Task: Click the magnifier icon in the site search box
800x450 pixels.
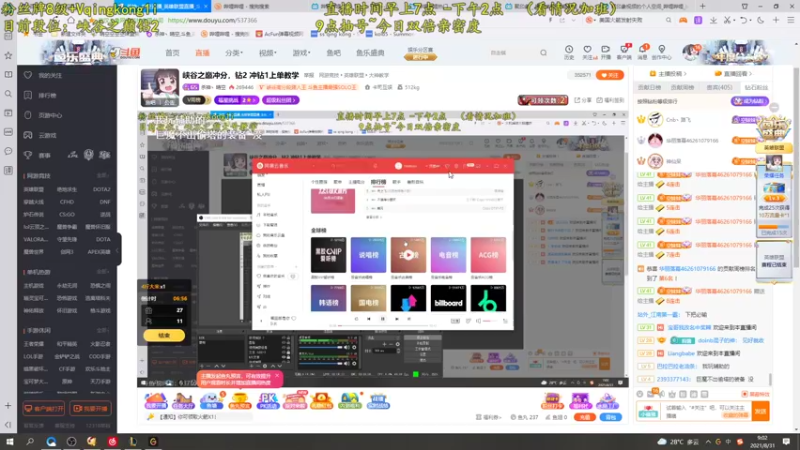Action: pos(543,53)
